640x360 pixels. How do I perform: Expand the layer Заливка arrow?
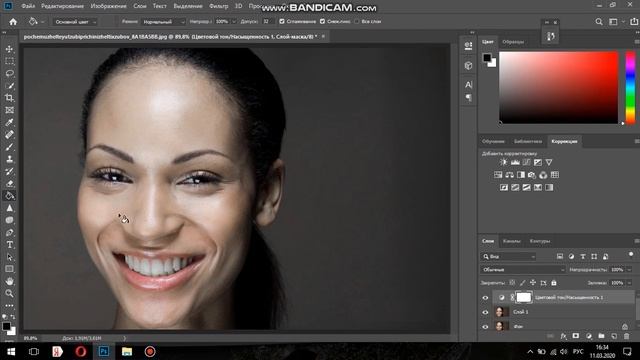coord(629,283)
